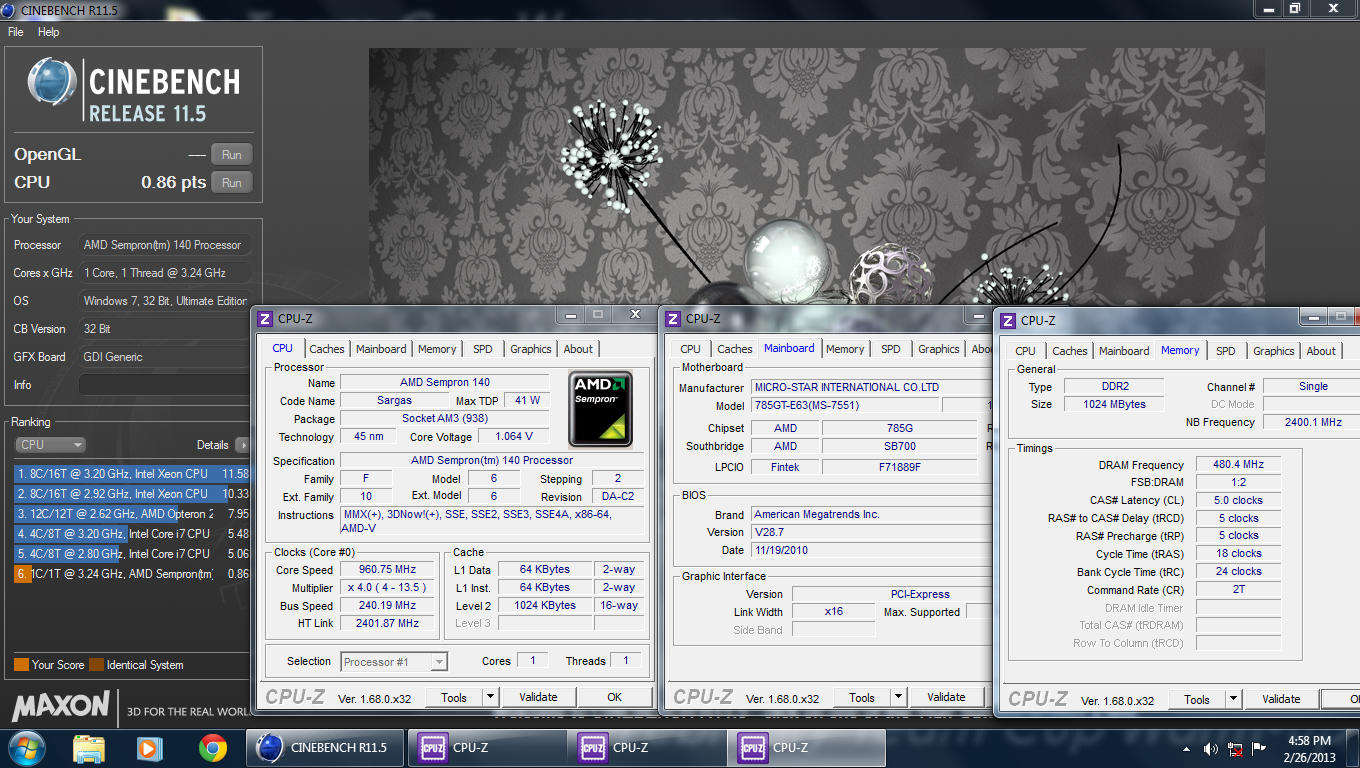
Task: Run the CPU benchmark in Cinebench
Action: point(232,183)
